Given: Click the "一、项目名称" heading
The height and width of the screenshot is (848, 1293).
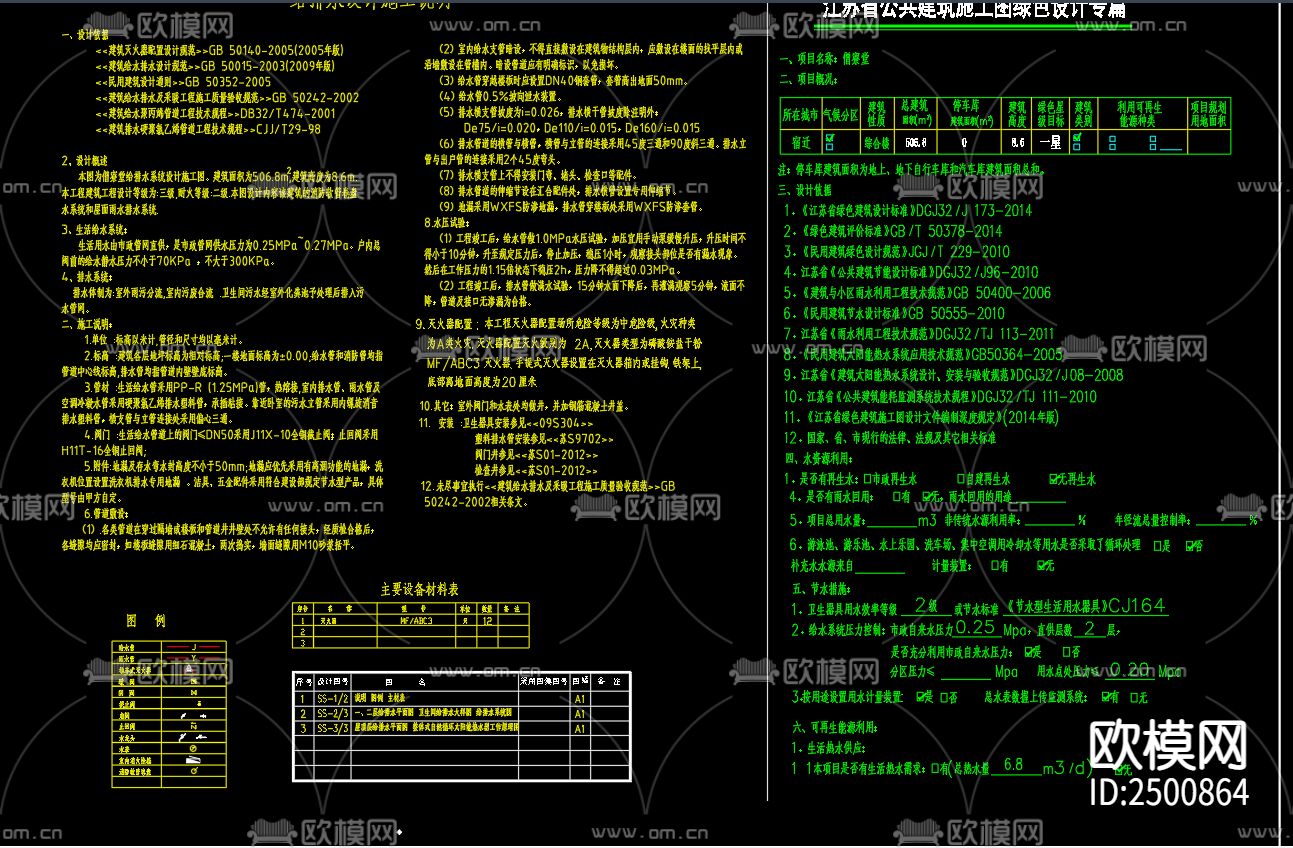Looking at the screenshot, I should pyautogui.click(x=824, y=59).
